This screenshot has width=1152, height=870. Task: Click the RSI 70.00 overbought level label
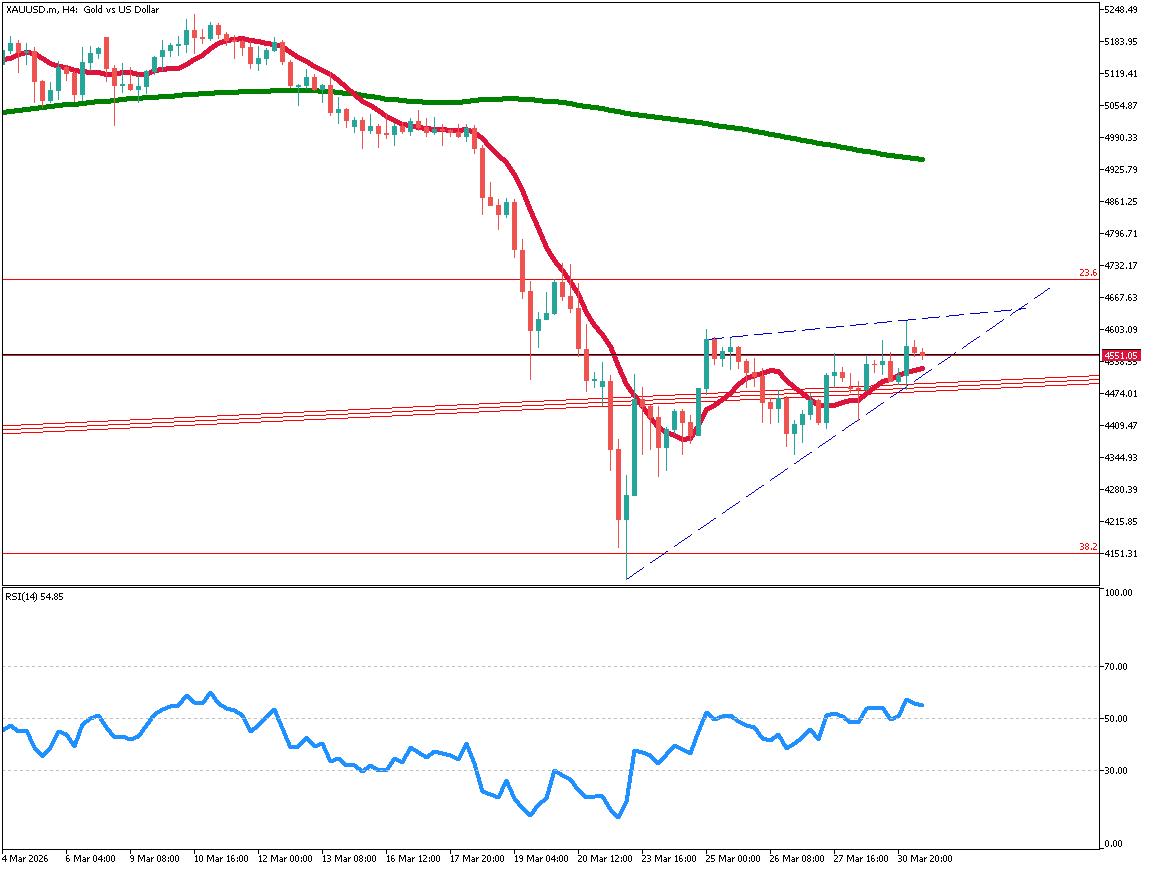[x=1116, y=667]
